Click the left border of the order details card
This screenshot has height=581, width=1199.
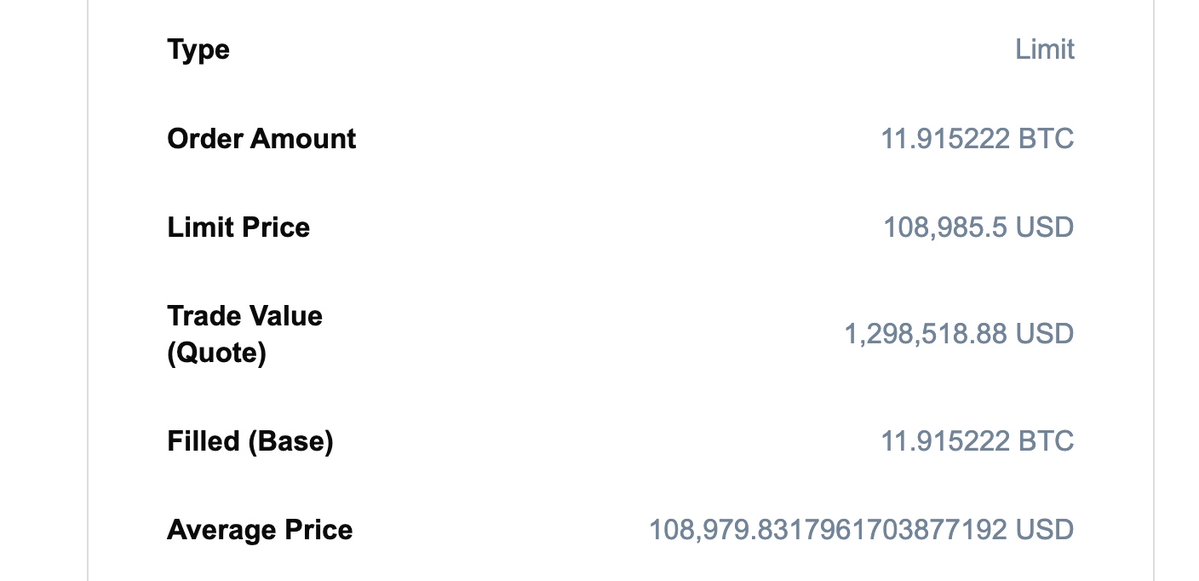[x=88, y=290]
